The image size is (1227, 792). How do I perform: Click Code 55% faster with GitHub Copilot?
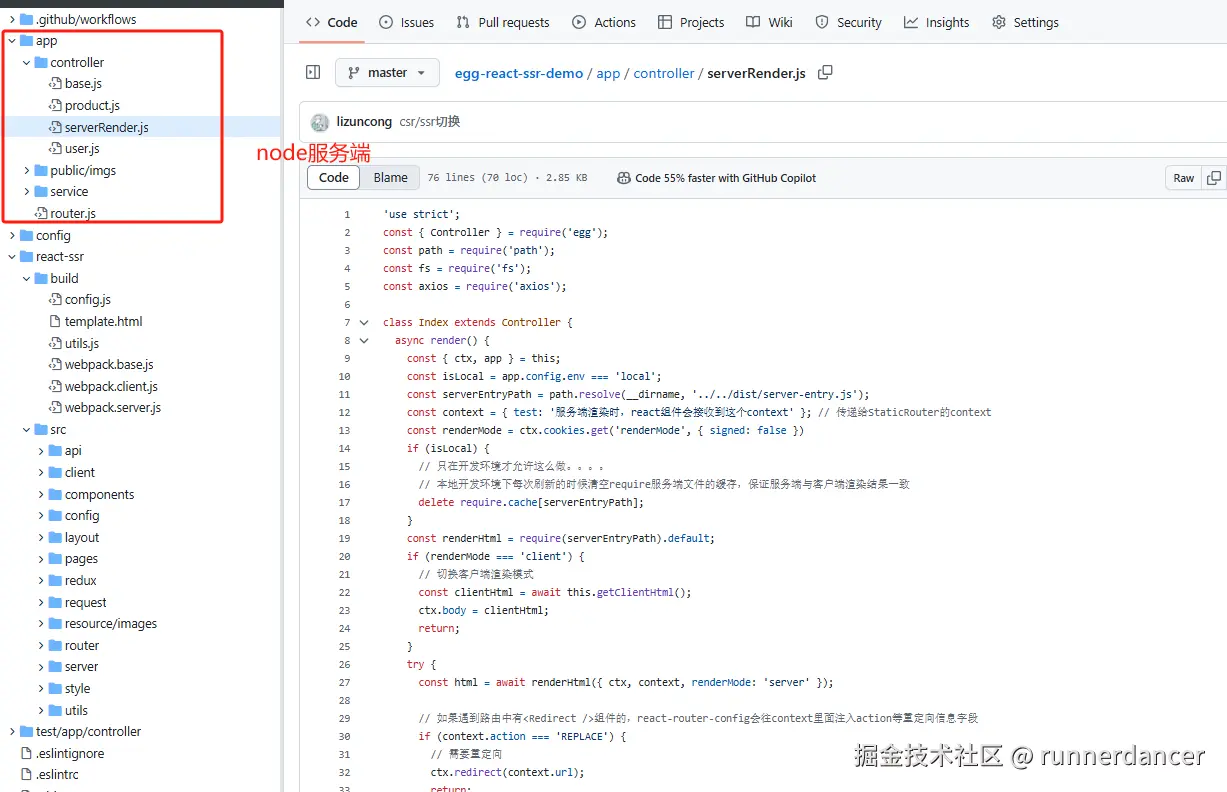717,178
